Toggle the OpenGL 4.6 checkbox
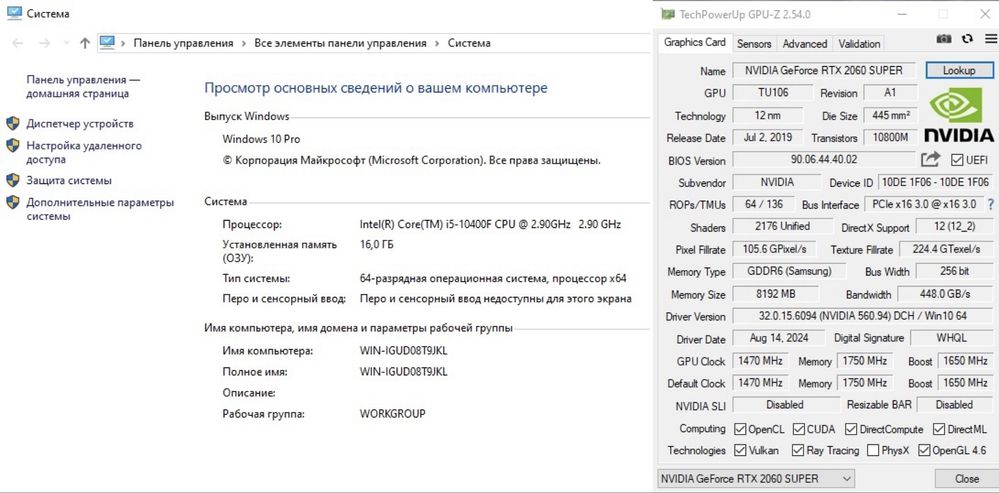Screen dimensions: 999x493 pos(924,450)
